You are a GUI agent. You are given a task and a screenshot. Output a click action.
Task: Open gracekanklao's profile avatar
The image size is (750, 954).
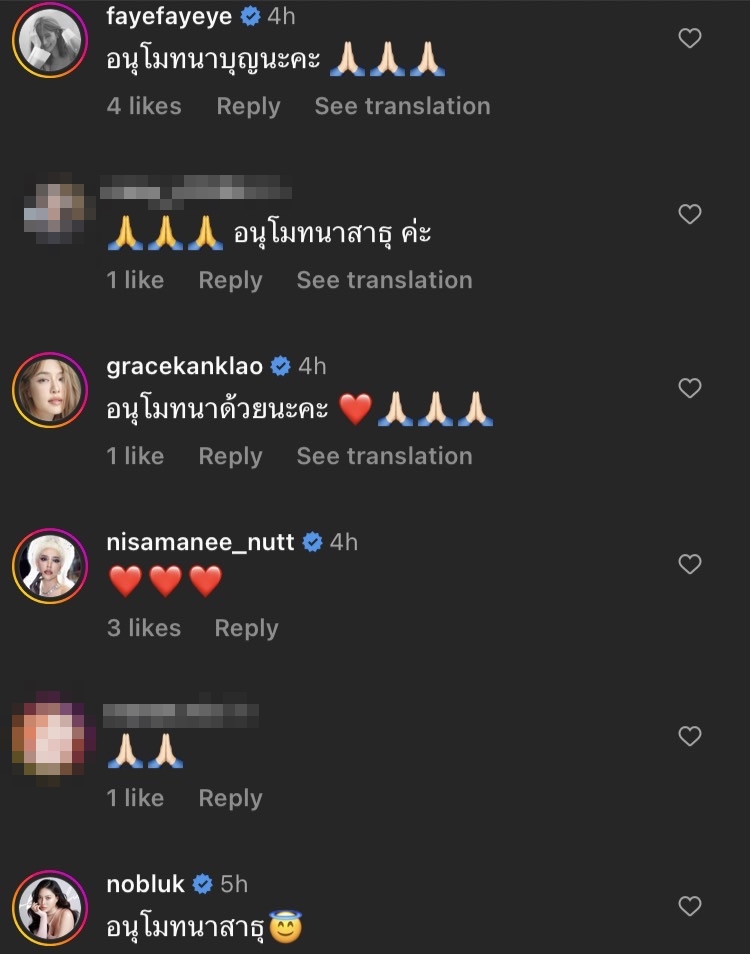click(x=50, y=390)
